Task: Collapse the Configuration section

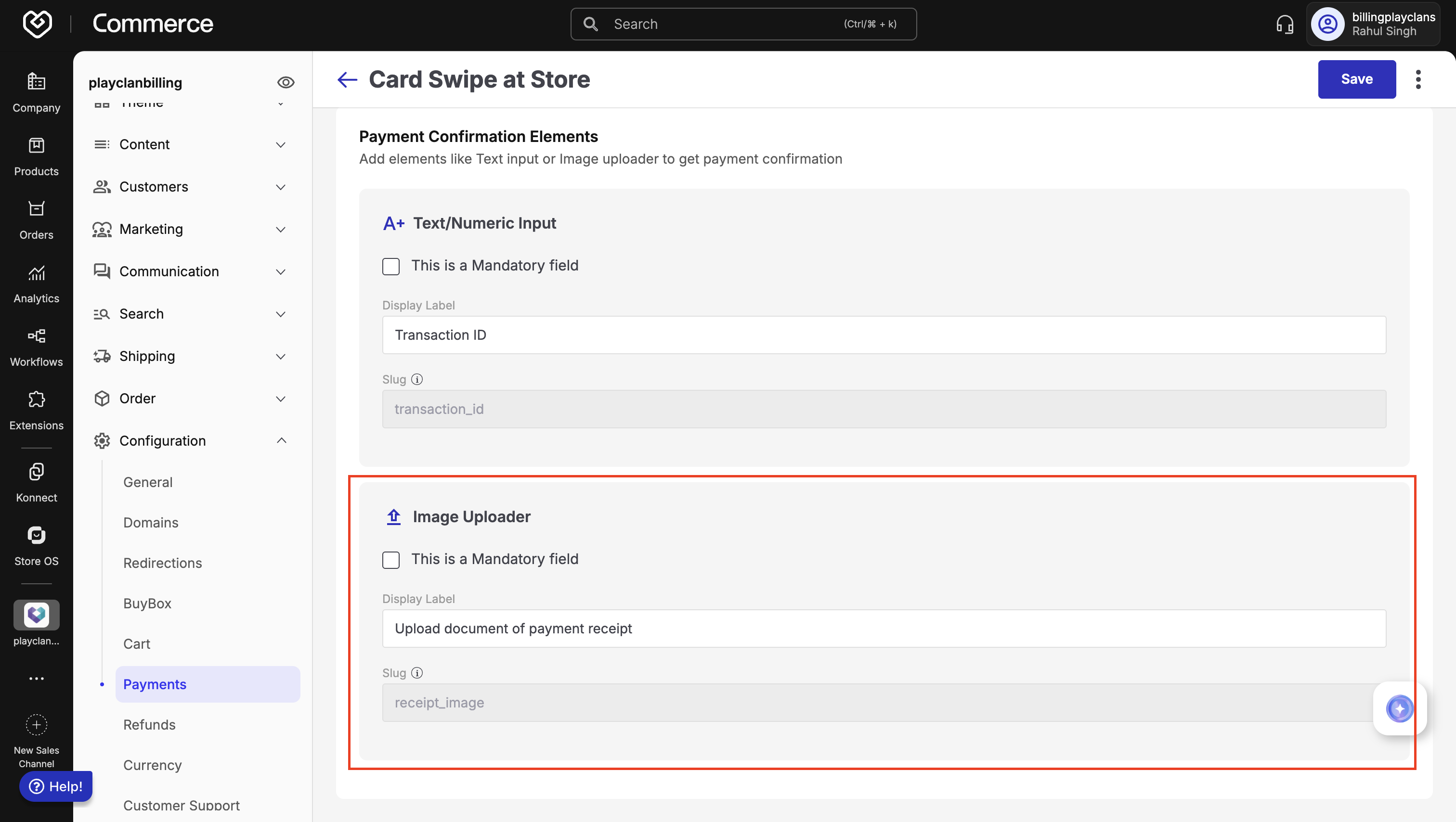Action: click(281, 440)
